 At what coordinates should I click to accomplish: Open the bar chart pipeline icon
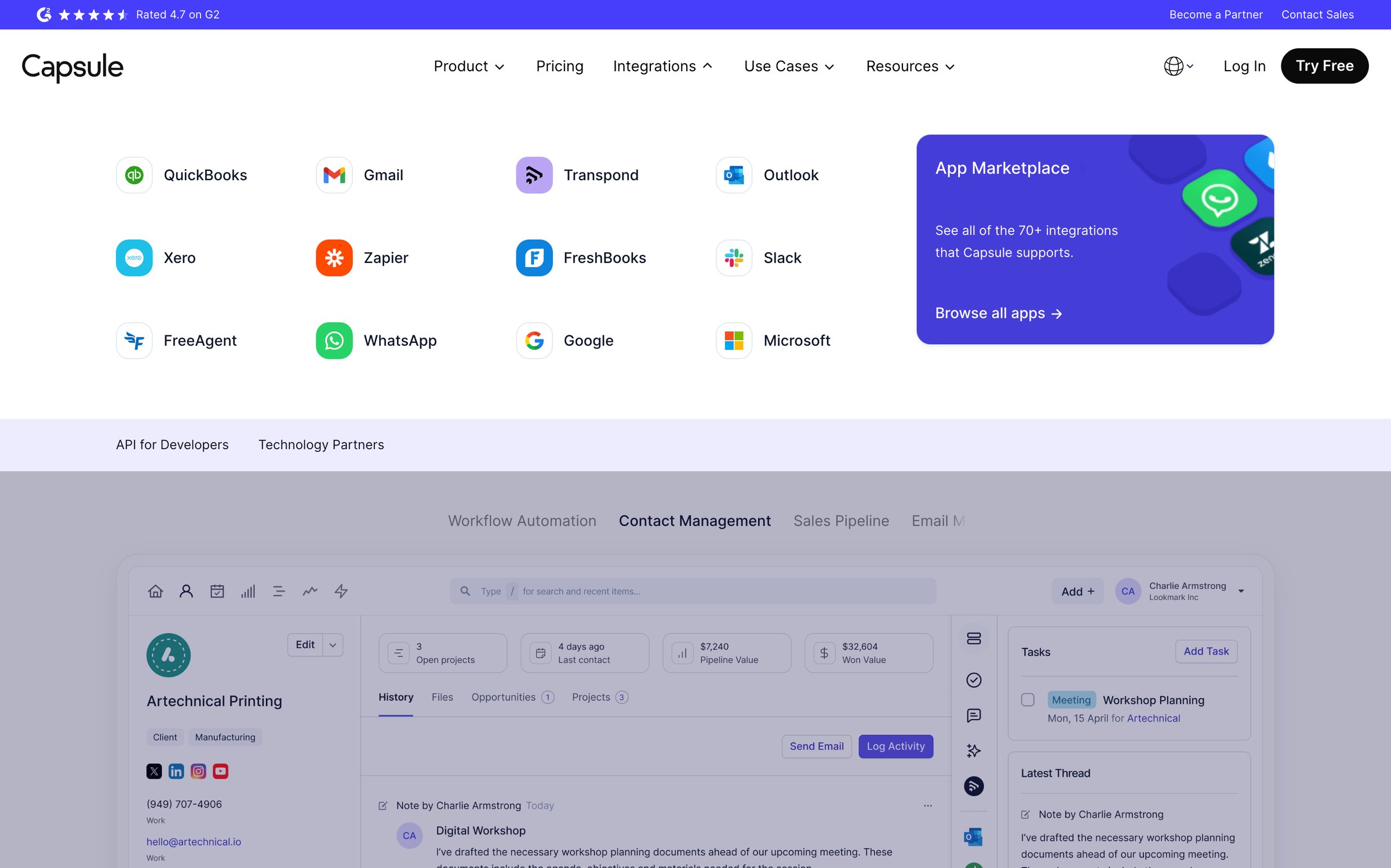click(x=248, y=591)
